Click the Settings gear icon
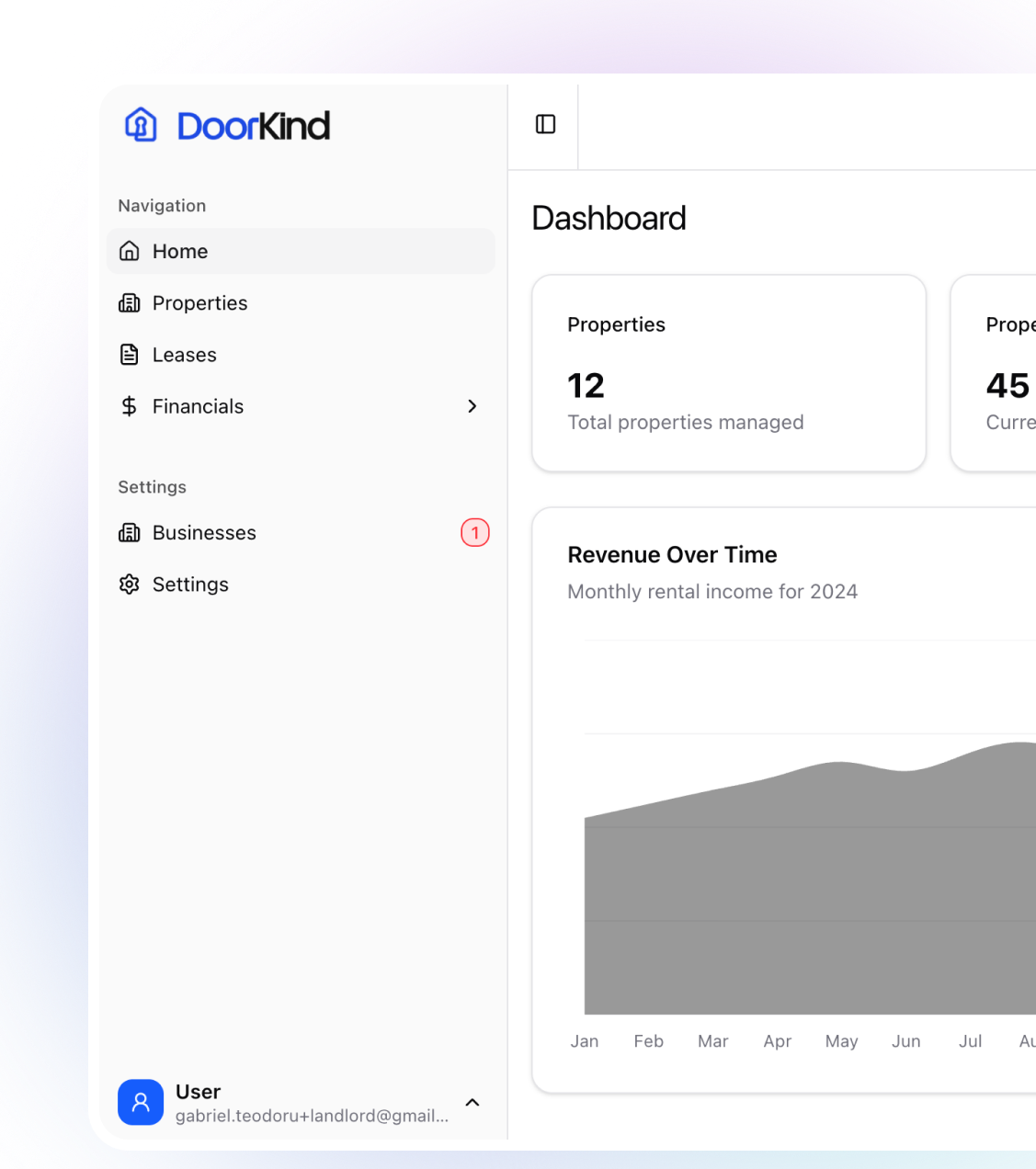1036x1169 pixels. [x=130, y=584]
